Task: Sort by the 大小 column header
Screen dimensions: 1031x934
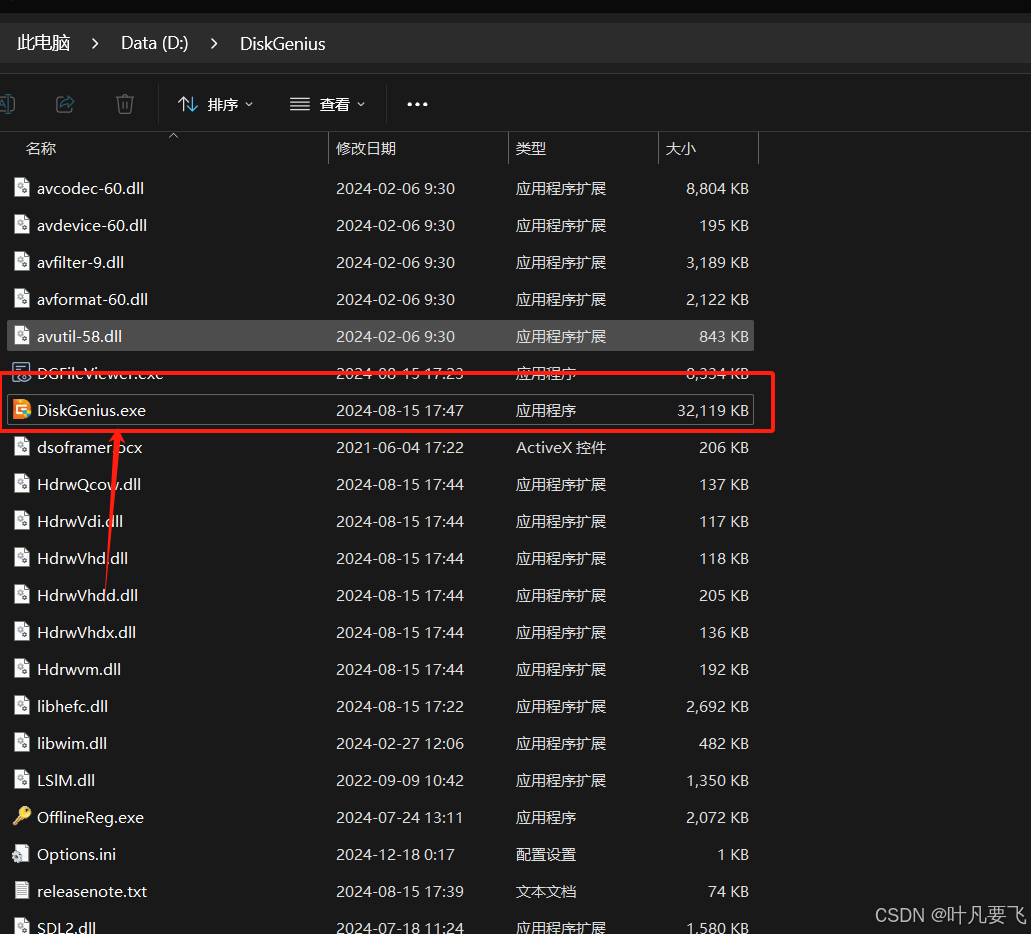Action: click(681, 149)
